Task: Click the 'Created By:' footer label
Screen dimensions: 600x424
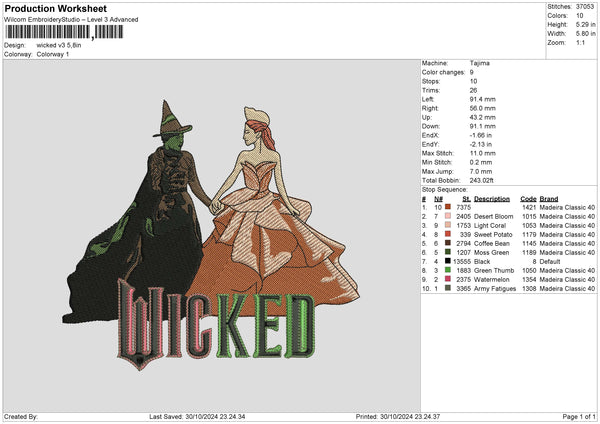Action: (21, 416)
